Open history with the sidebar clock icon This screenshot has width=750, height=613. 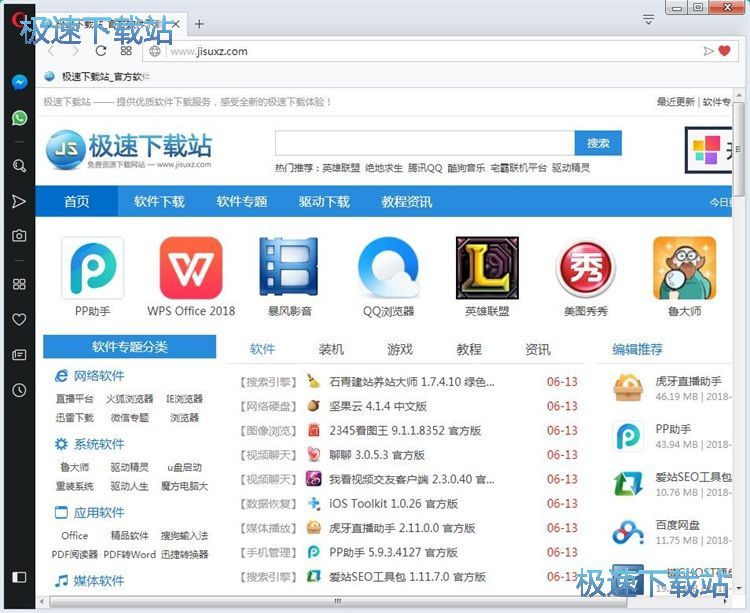pyautogui.click(x=19, y=390)
